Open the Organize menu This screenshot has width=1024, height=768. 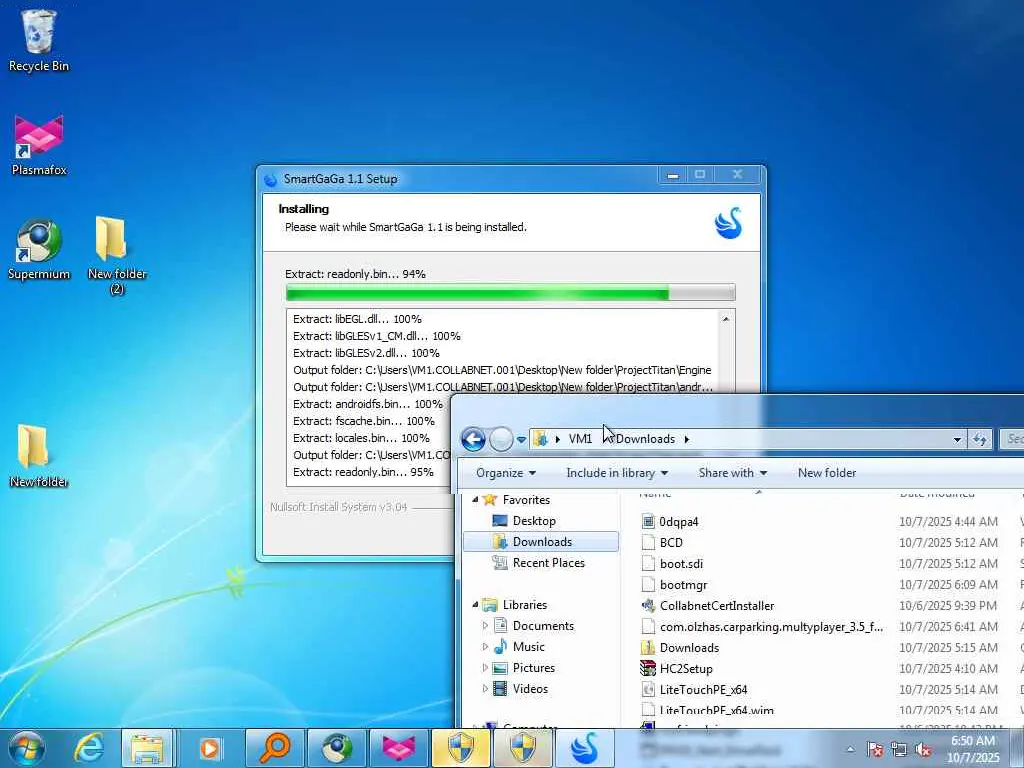pos(505,473)
